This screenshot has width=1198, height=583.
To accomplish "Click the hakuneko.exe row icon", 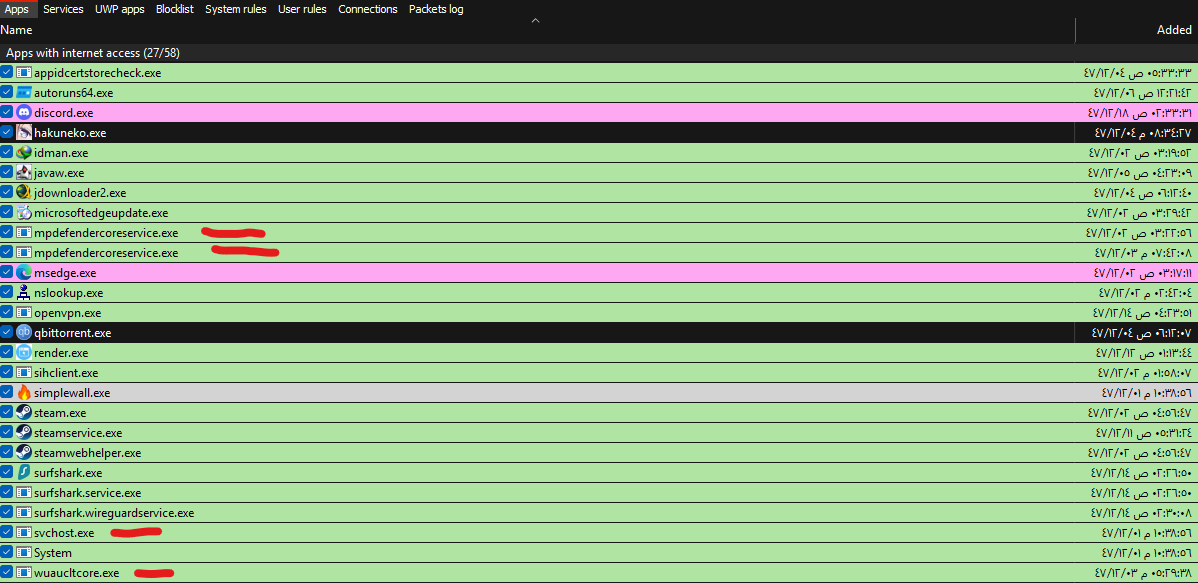I will click(24, 132).
